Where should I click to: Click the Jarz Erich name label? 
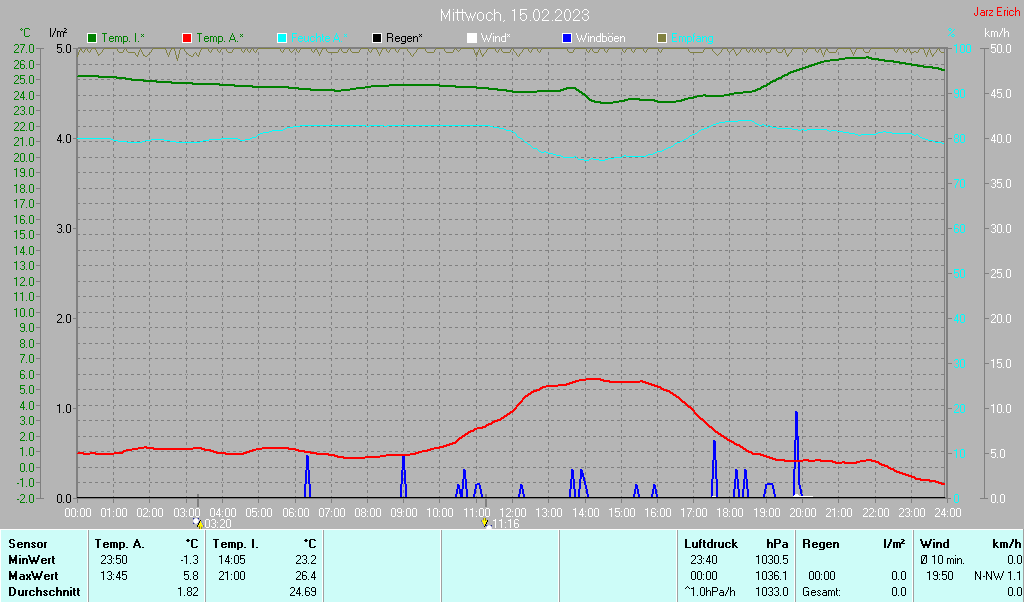tap(997, 12)
